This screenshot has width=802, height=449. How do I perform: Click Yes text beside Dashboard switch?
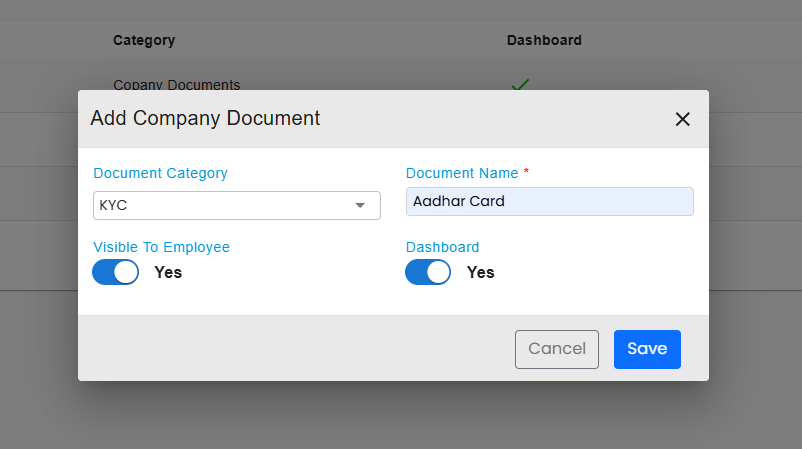[481, 272]
